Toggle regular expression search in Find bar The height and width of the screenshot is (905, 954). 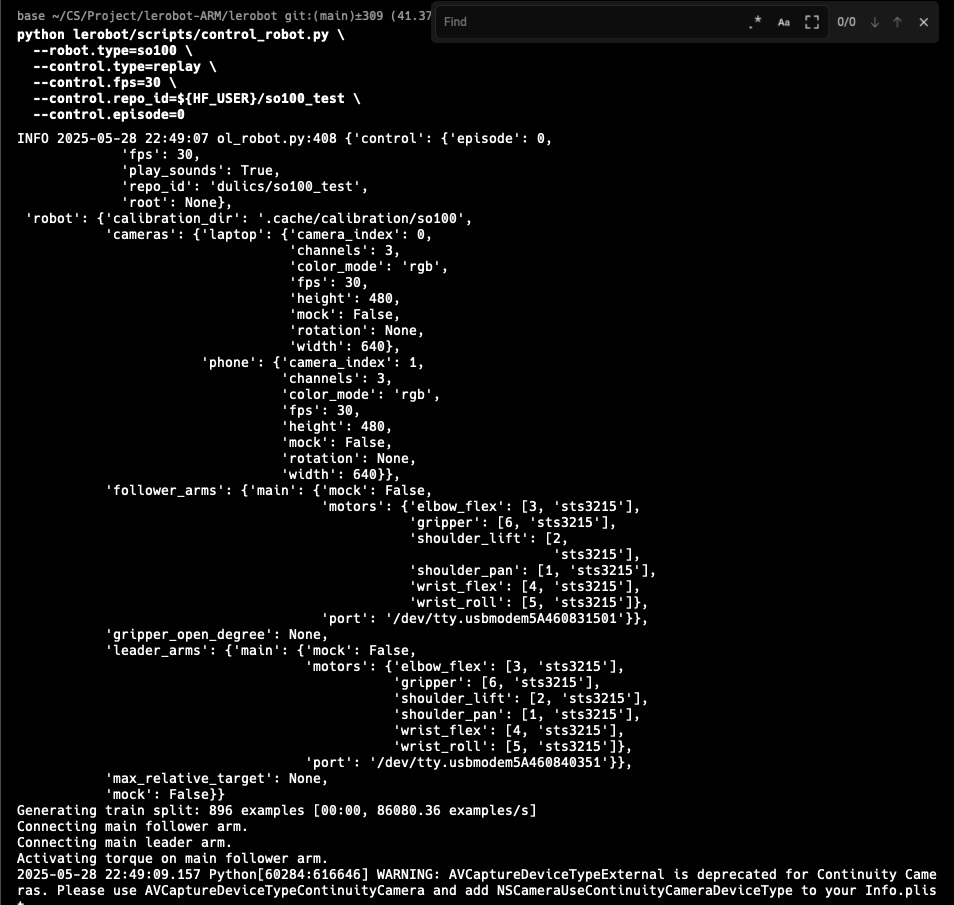755,22
